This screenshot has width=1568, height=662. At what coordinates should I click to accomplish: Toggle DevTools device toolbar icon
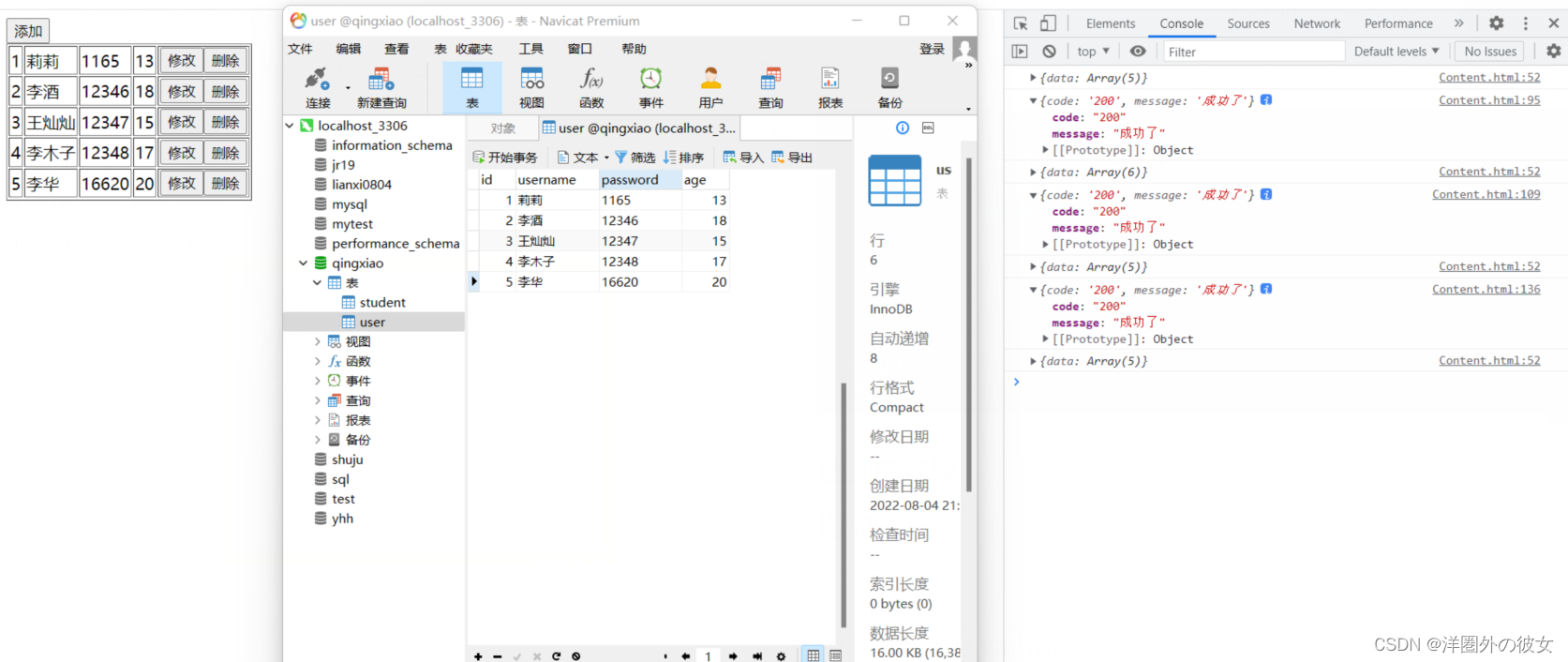(1048, 23)
